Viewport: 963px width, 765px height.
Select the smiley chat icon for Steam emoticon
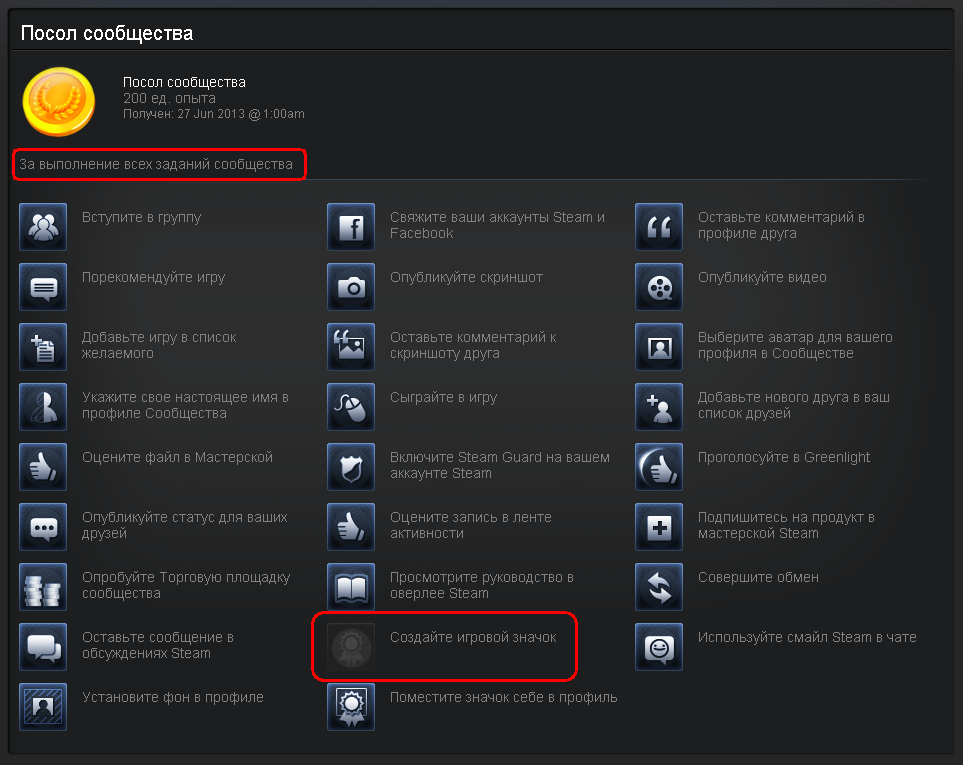tap(659, 647)
